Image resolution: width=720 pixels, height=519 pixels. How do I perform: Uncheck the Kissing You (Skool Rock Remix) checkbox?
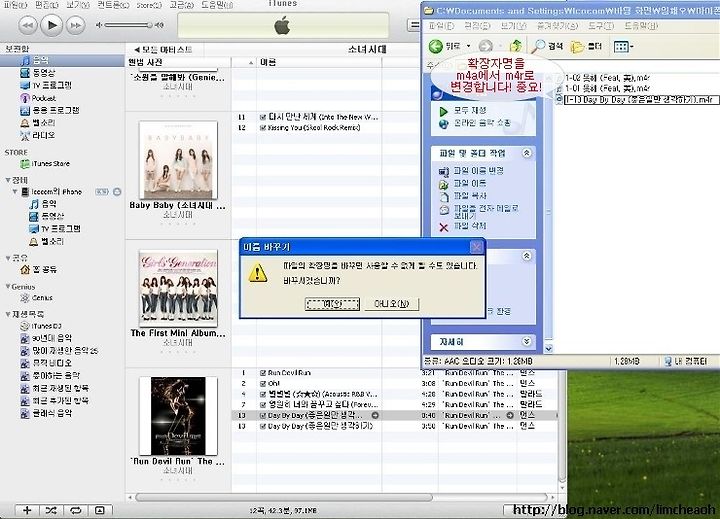coord(263,128)
